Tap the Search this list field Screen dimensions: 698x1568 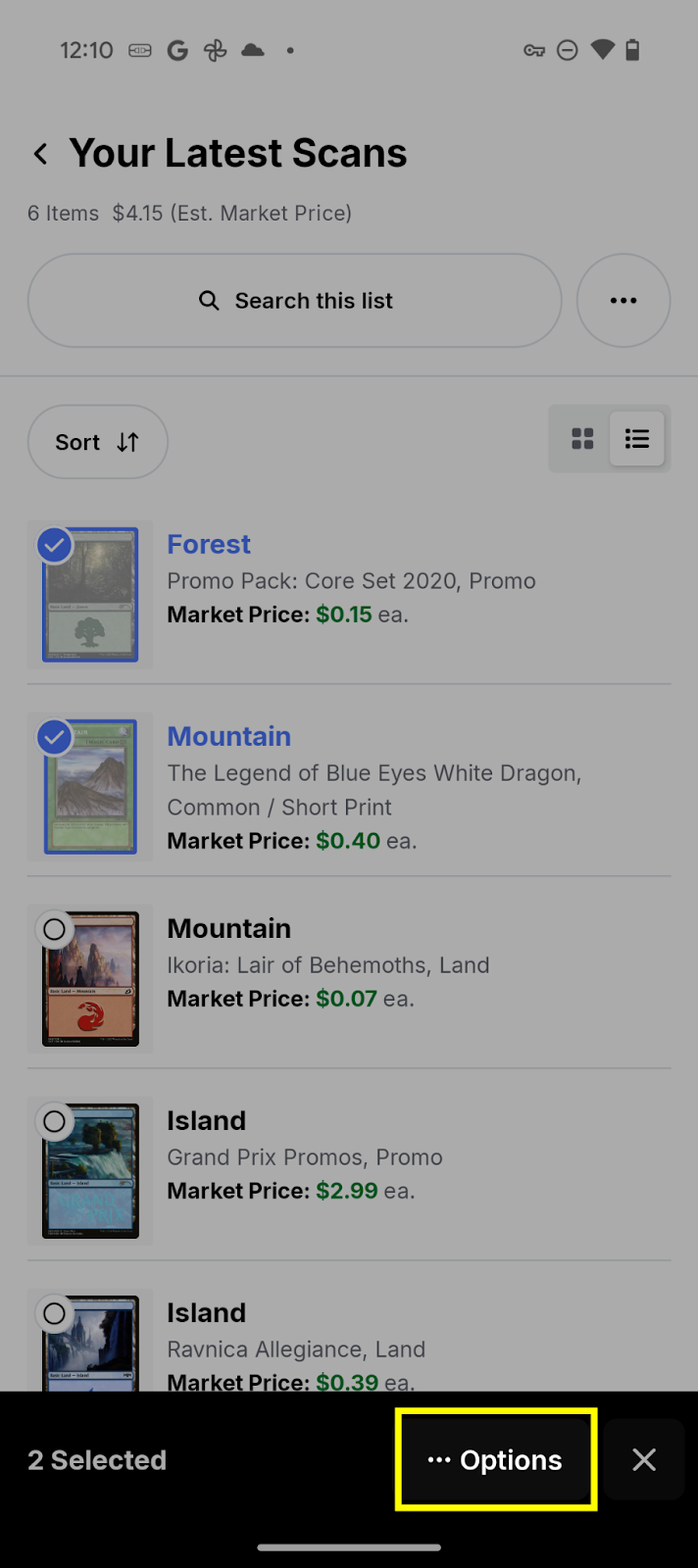click(x=314, y=301)
